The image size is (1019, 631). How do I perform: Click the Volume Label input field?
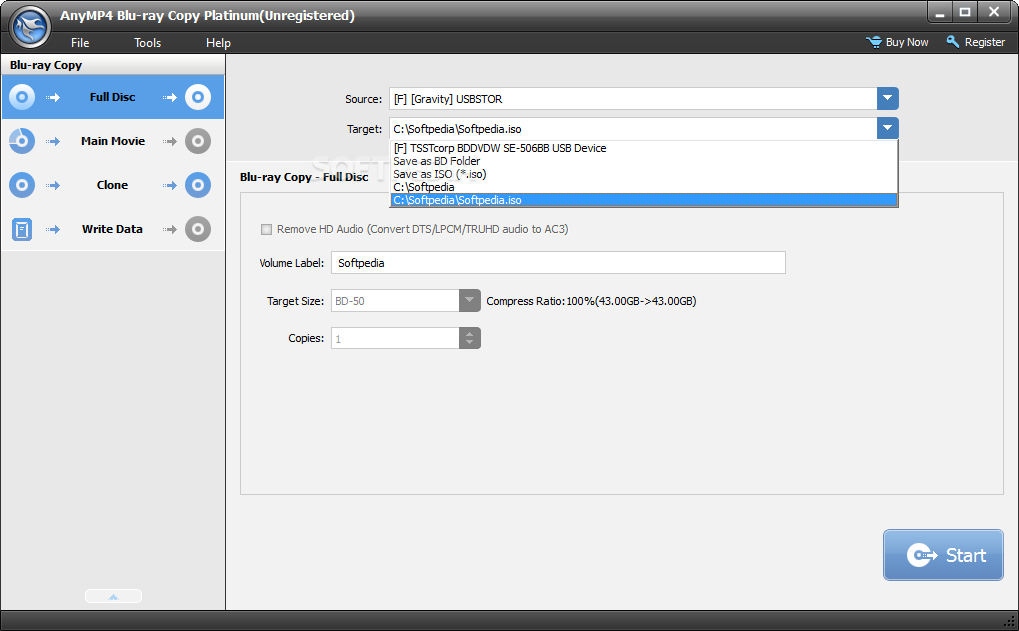558,263
